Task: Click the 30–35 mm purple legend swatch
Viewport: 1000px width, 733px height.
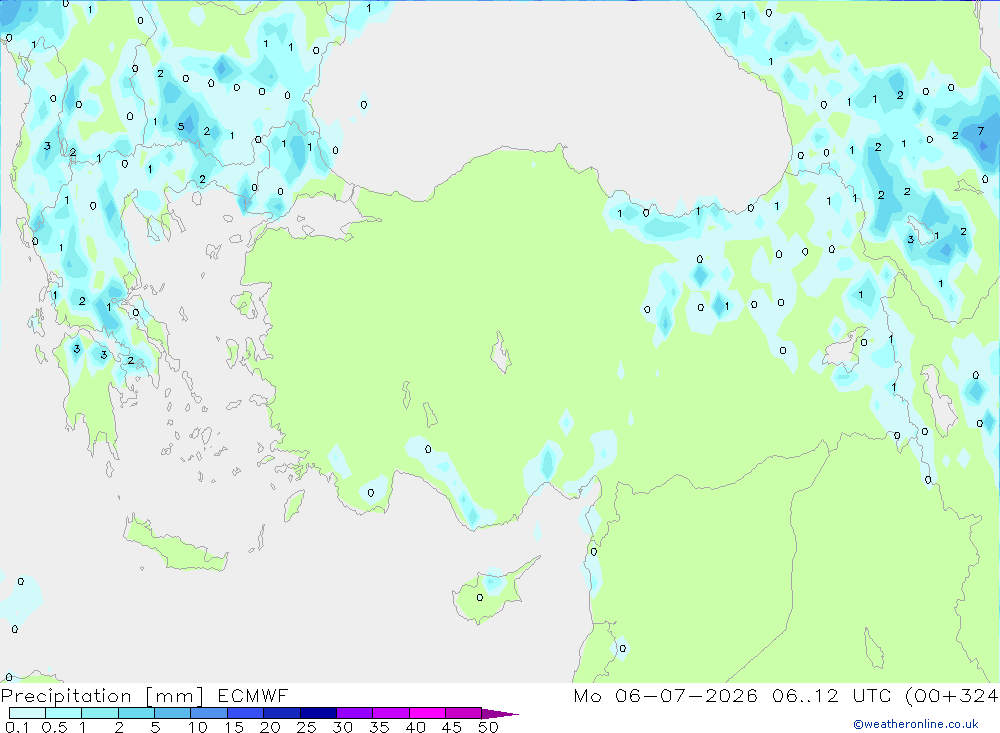Action: click(x=355, y=713)
